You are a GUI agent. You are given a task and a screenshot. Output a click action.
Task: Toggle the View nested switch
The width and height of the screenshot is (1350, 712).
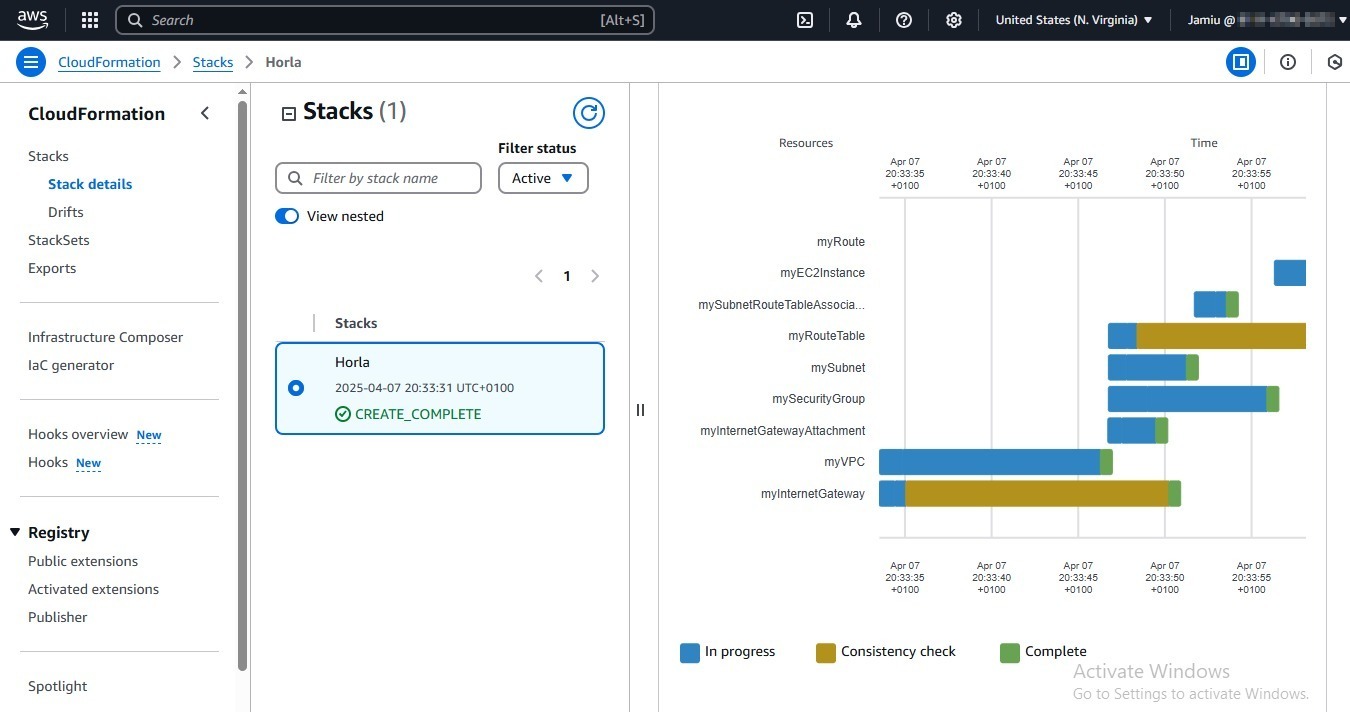click(x=287, y=216)
